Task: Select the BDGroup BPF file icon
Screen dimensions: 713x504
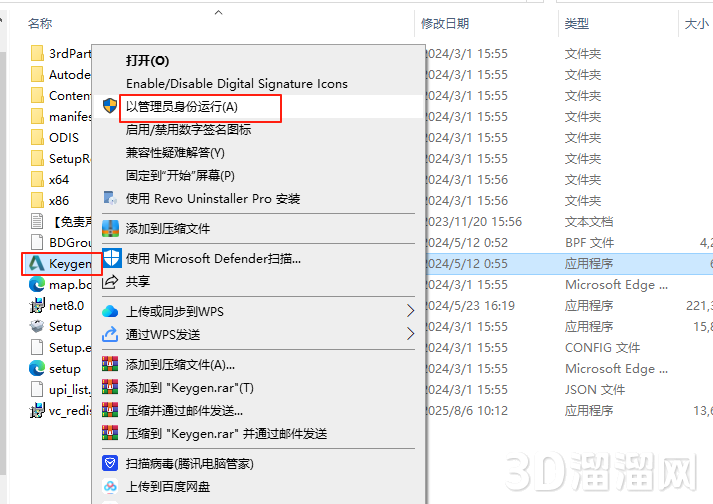Action: click(x=37, y=242)
